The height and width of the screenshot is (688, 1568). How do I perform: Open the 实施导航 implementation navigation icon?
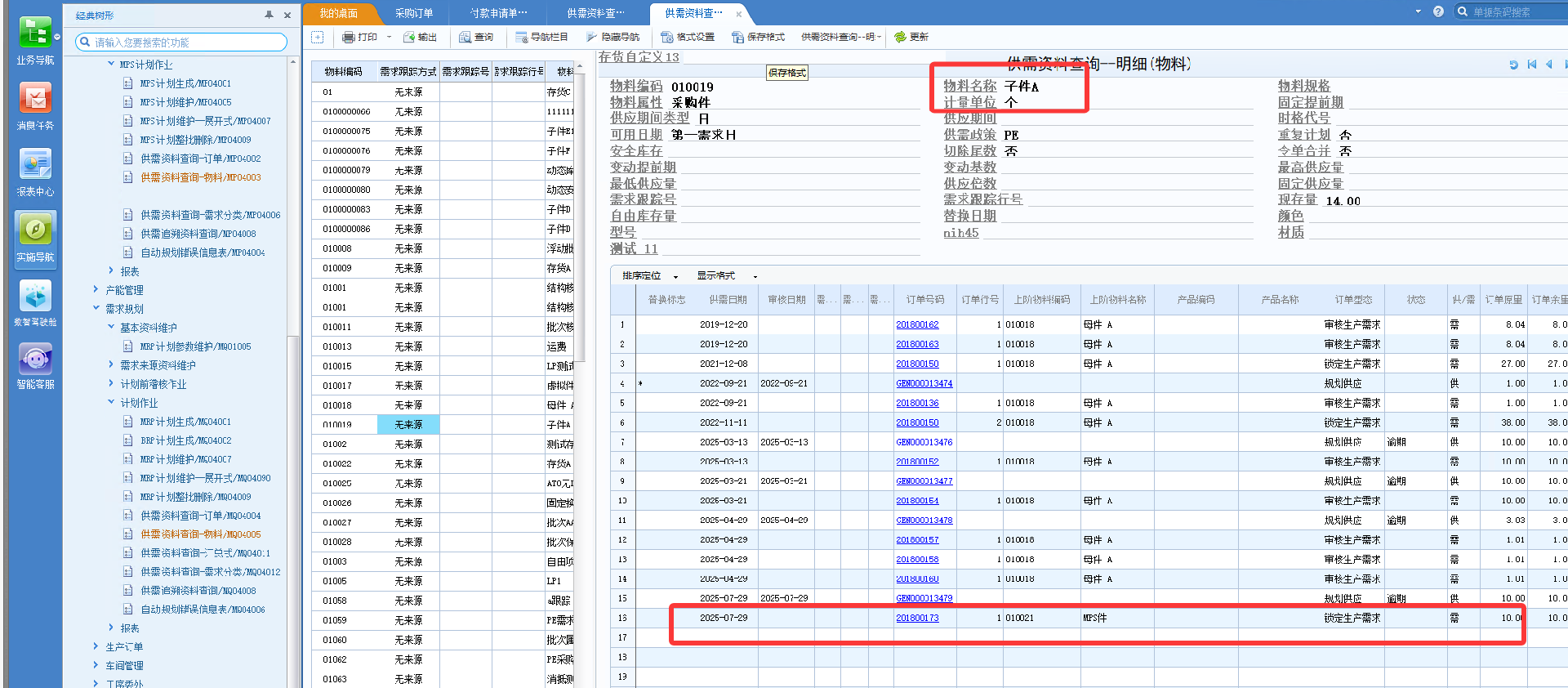tap(35, 230)
